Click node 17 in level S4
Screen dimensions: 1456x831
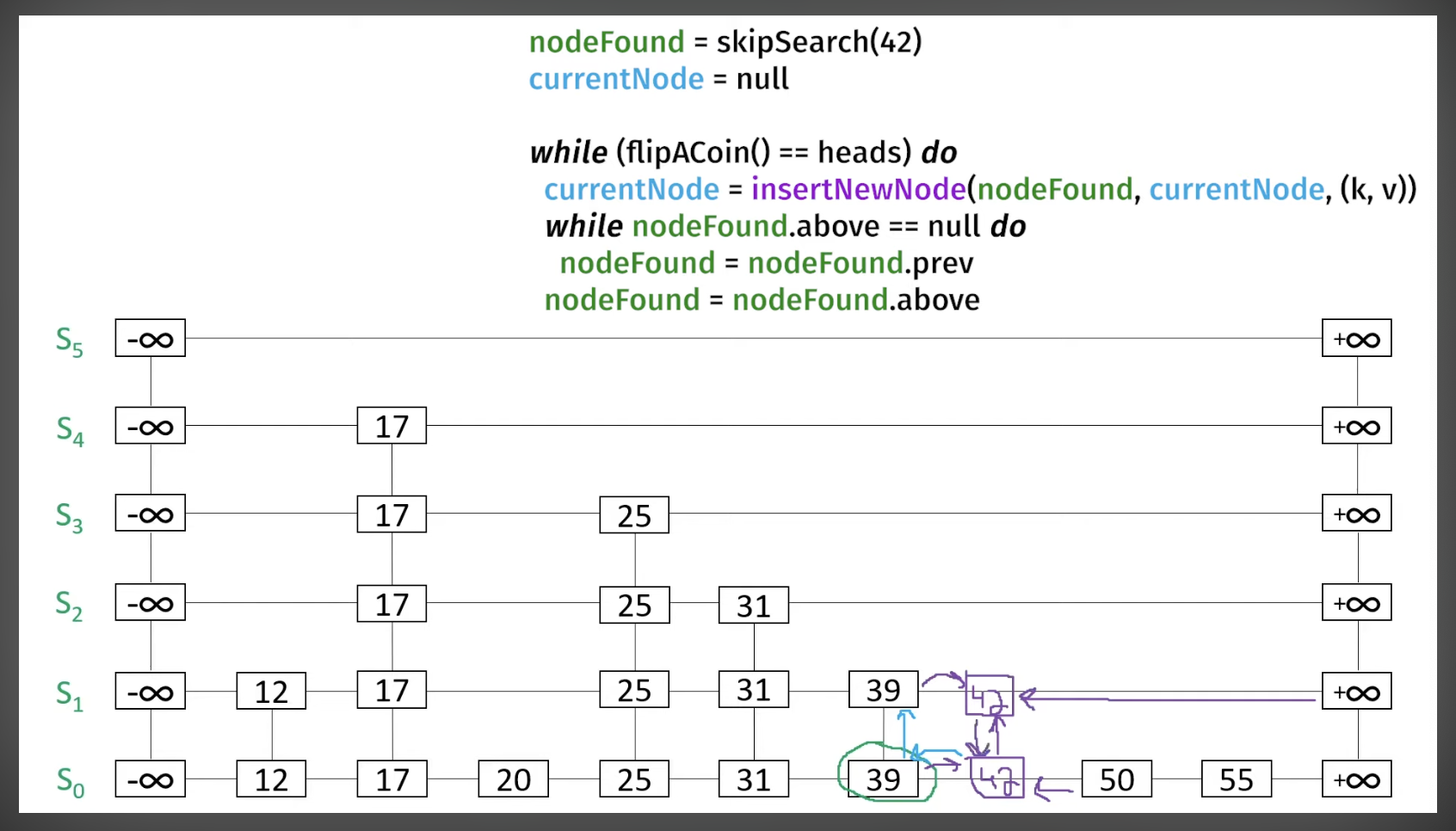tap(392, 426)
